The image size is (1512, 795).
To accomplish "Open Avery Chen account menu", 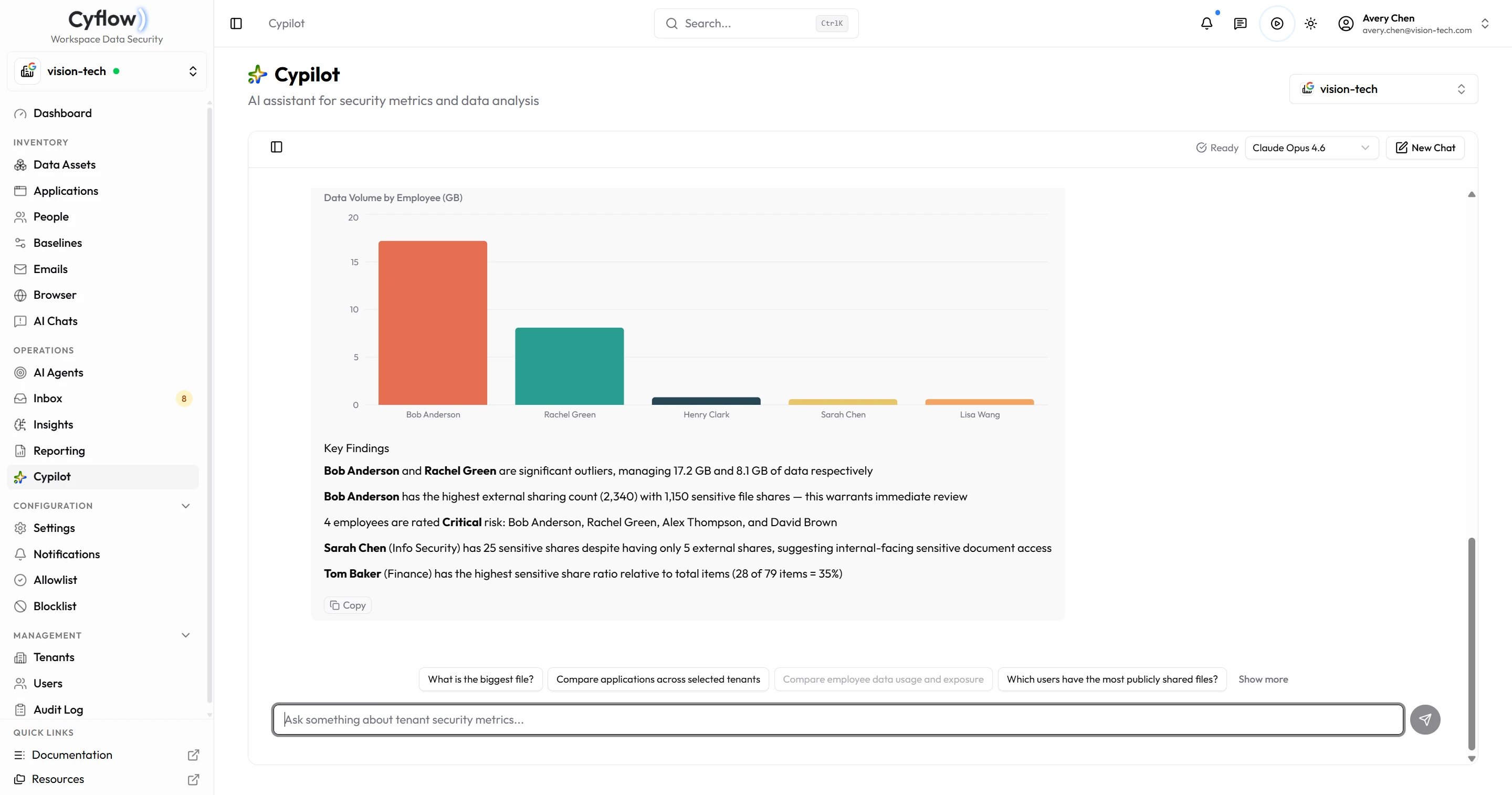I will (1414, 24).
